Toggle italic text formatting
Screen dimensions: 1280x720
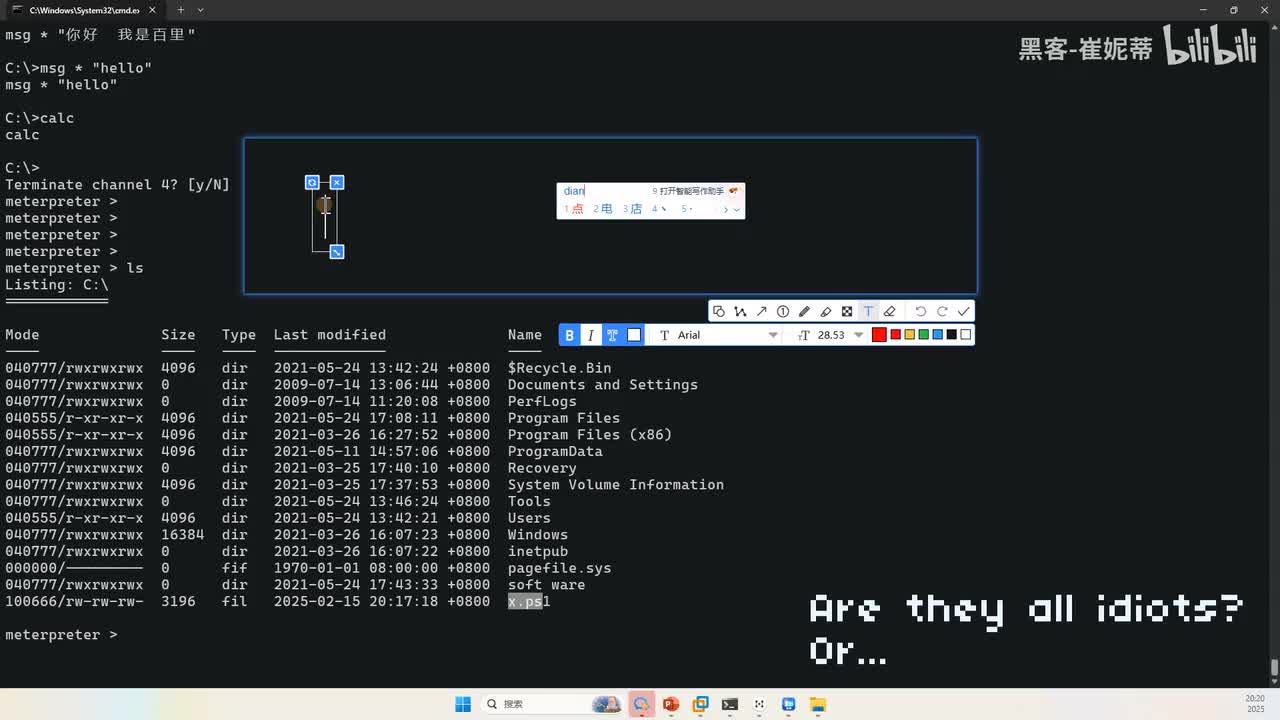tap(591, 335)
